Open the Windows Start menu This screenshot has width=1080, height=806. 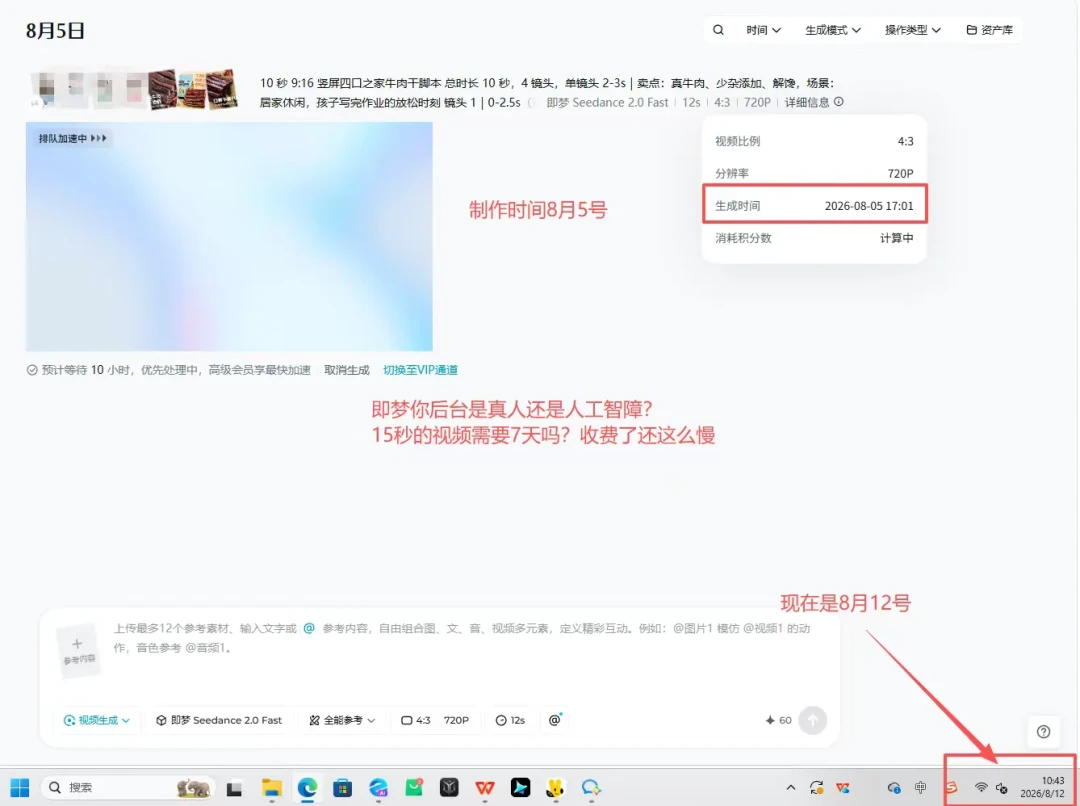pos(20,787)
